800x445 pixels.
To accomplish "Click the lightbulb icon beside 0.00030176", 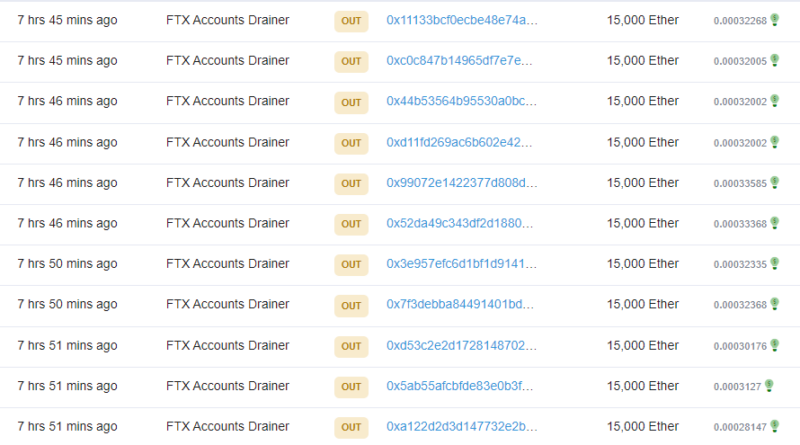I will pyautogui.click(x=774, y=346).
